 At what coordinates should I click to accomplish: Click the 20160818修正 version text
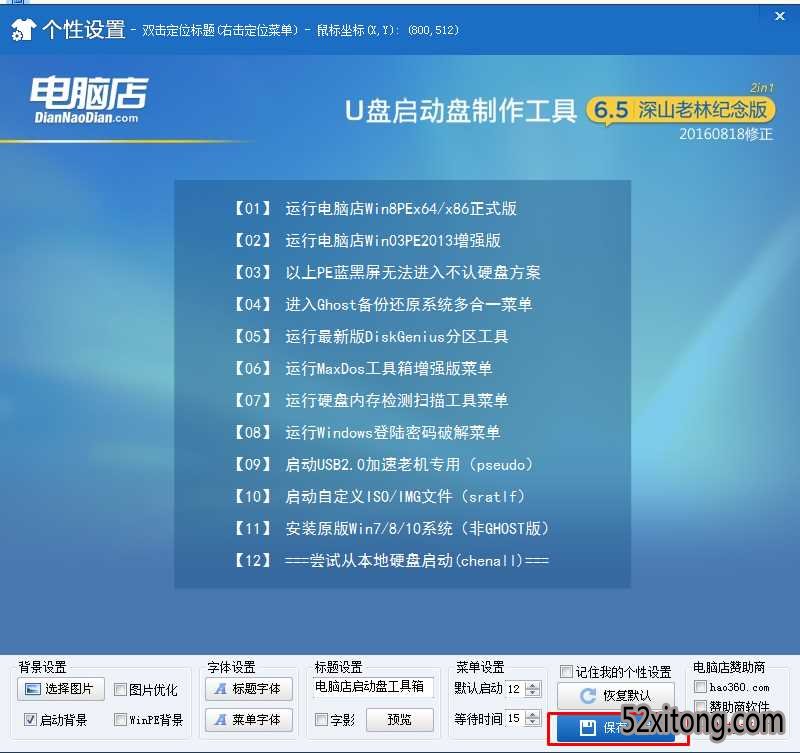click(x=726, y=134)
